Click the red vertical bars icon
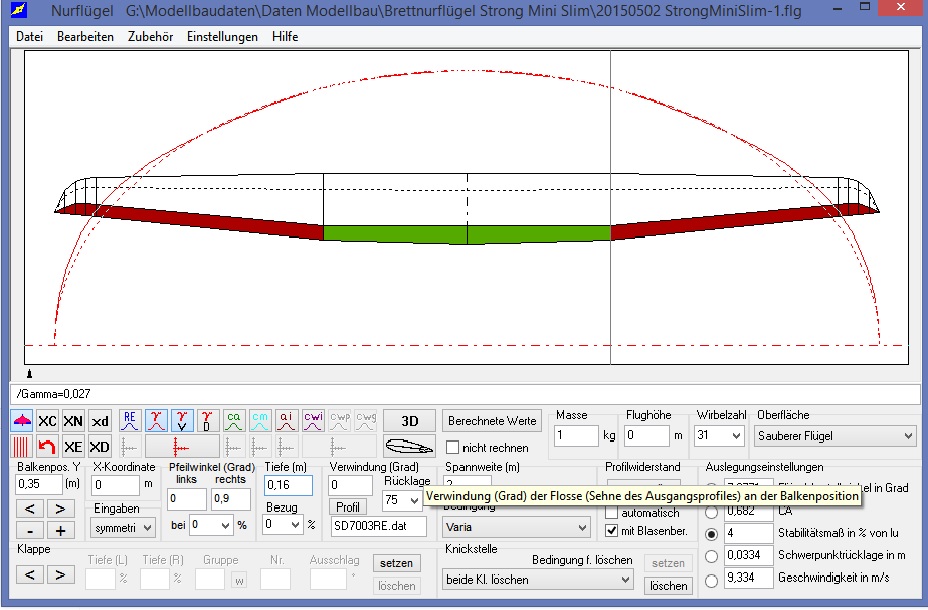The image size is (928, 610). point(21,447)
